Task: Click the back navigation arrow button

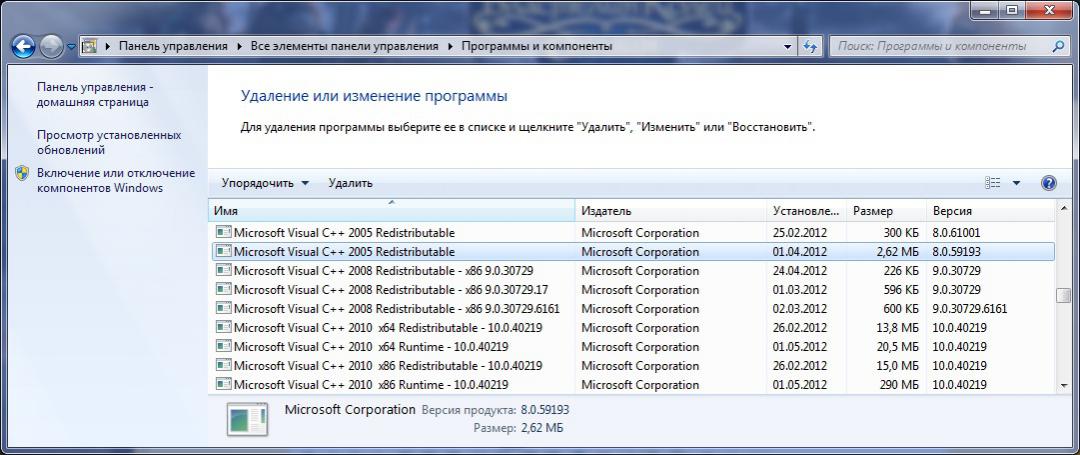Action: (x=23, y=46)
